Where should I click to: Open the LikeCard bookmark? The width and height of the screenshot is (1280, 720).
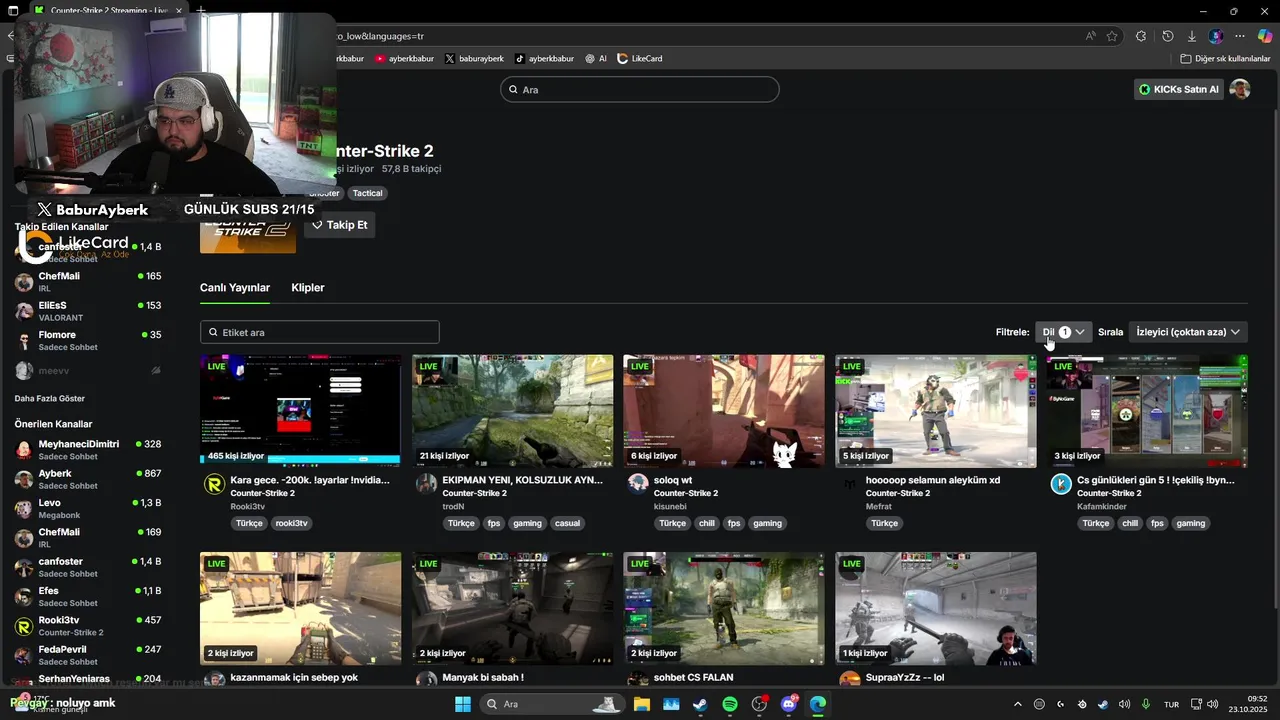pos(640,58)
